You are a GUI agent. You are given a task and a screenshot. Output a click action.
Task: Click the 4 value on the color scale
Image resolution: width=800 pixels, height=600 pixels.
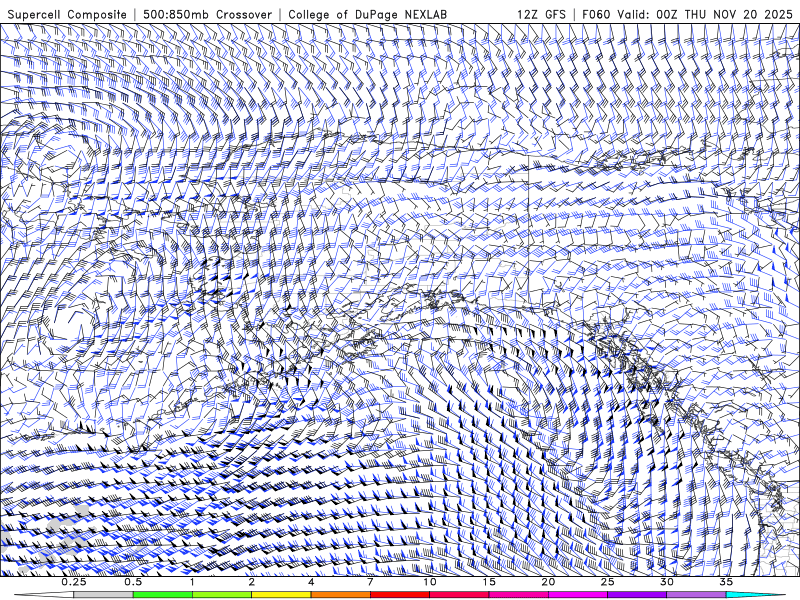[311, 582]
